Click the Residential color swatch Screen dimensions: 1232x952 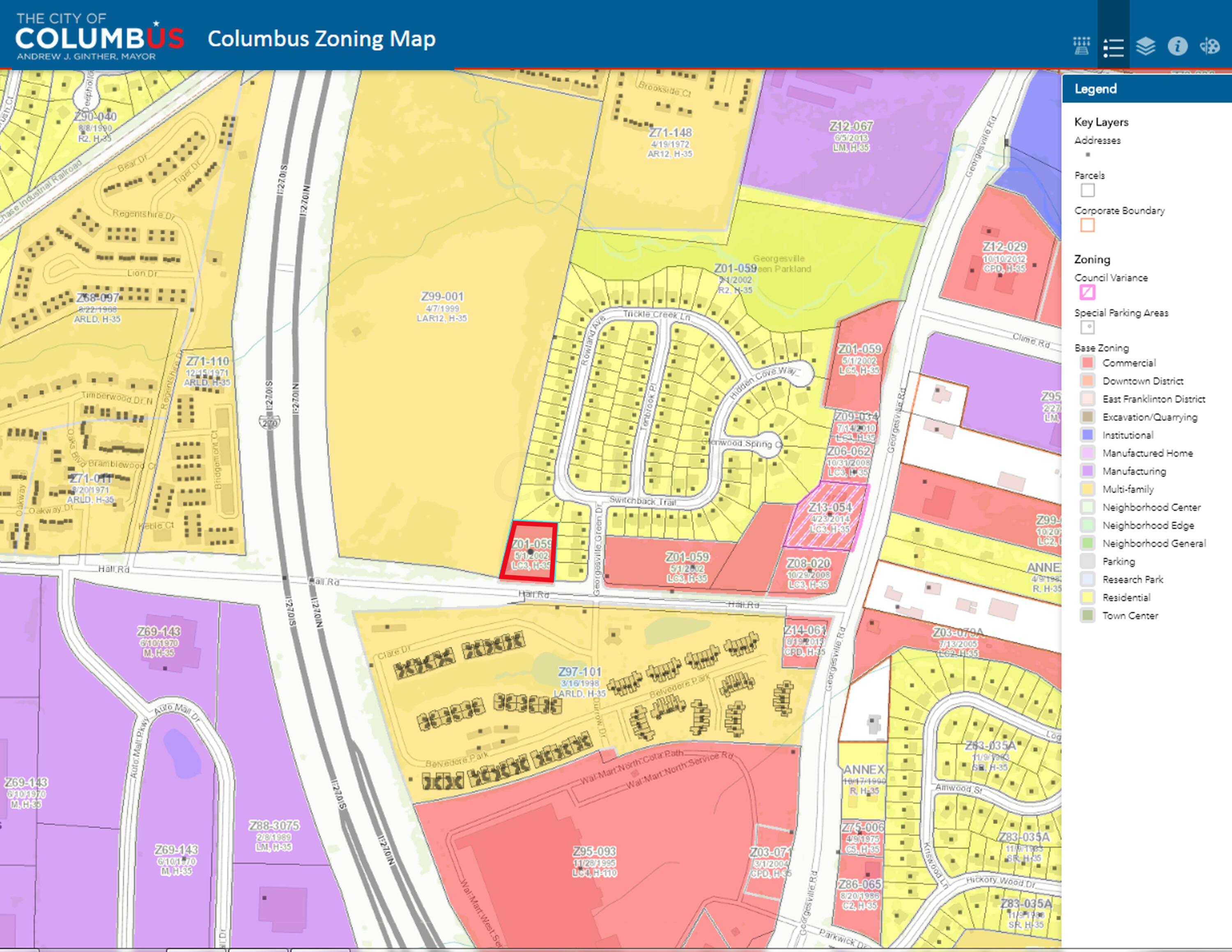point(1087,597)
